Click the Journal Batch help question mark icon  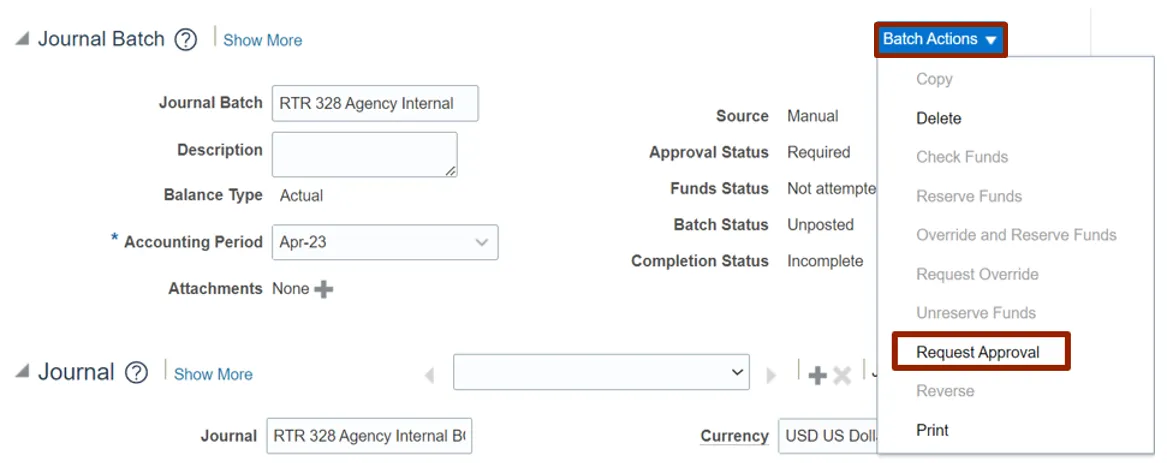[186, 40]
